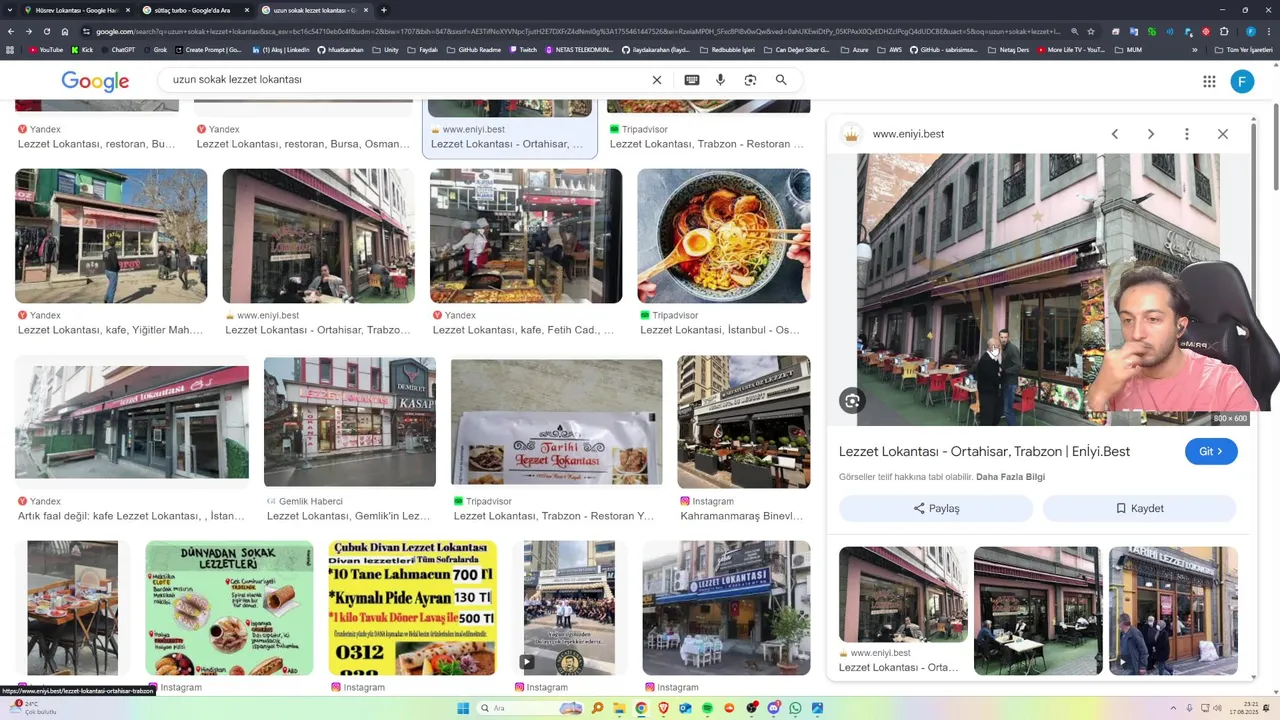This screenshot has width=1280, height=720.
Task: Start voice search with the microphone
Action: pos(720,80)
